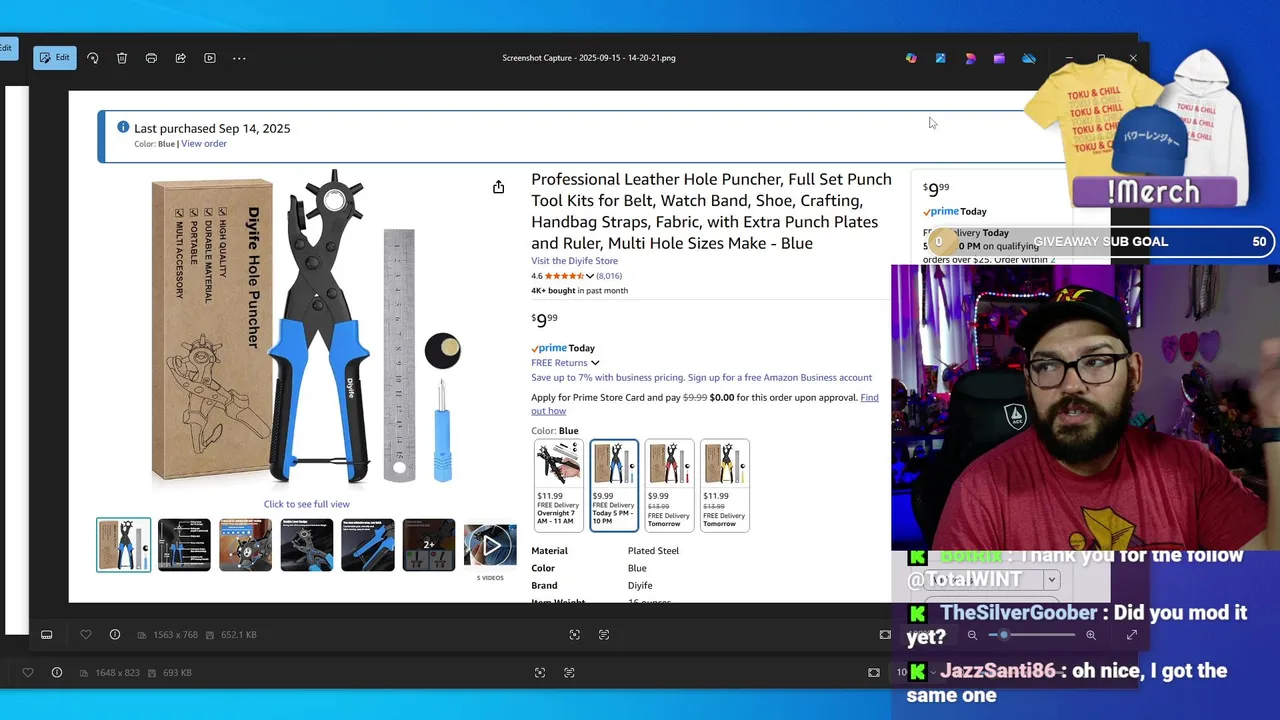Start the slideshow playback icon

[x=210, y=58]
